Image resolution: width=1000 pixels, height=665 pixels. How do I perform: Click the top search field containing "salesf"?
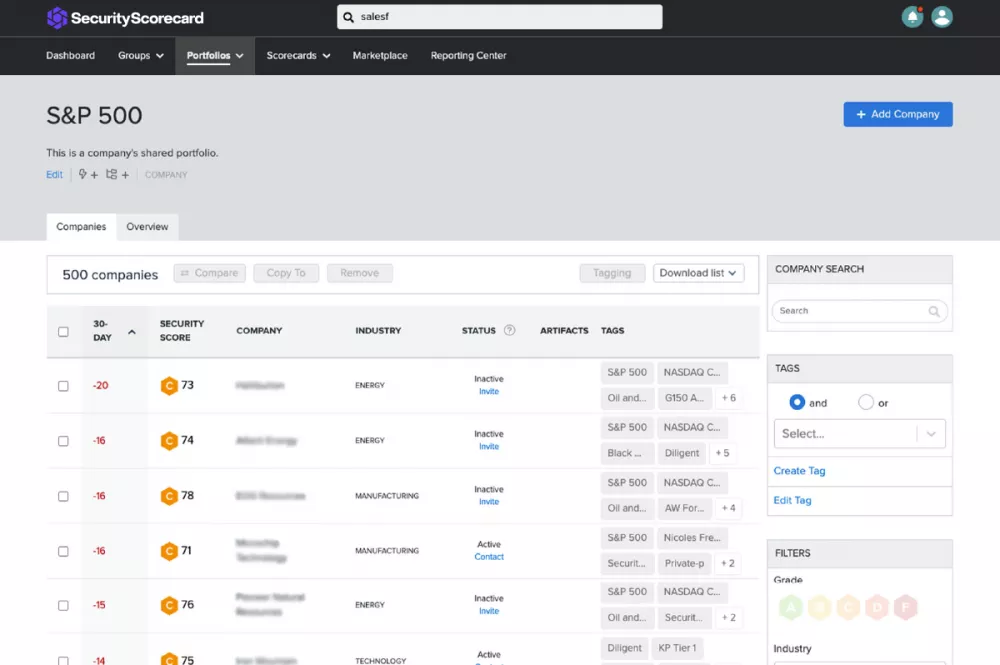pos(499,17)
